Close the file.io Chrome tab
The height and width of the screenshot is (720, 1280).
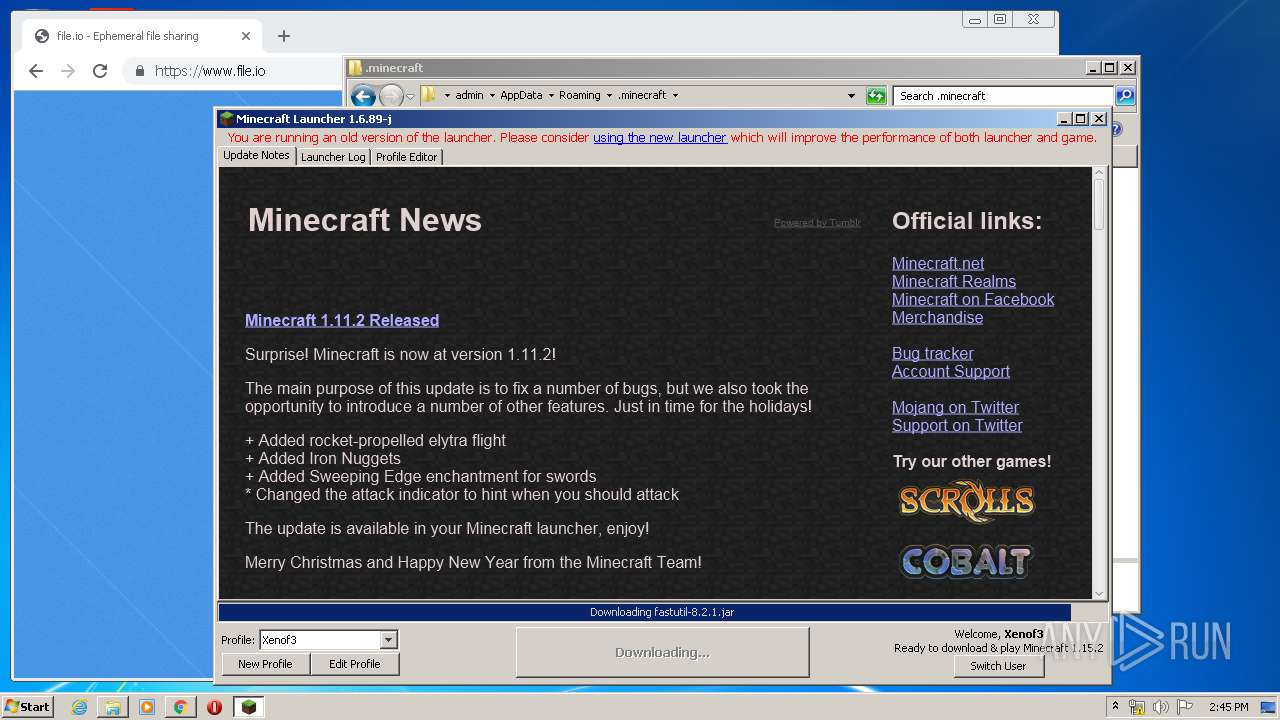tap(246, 36)
